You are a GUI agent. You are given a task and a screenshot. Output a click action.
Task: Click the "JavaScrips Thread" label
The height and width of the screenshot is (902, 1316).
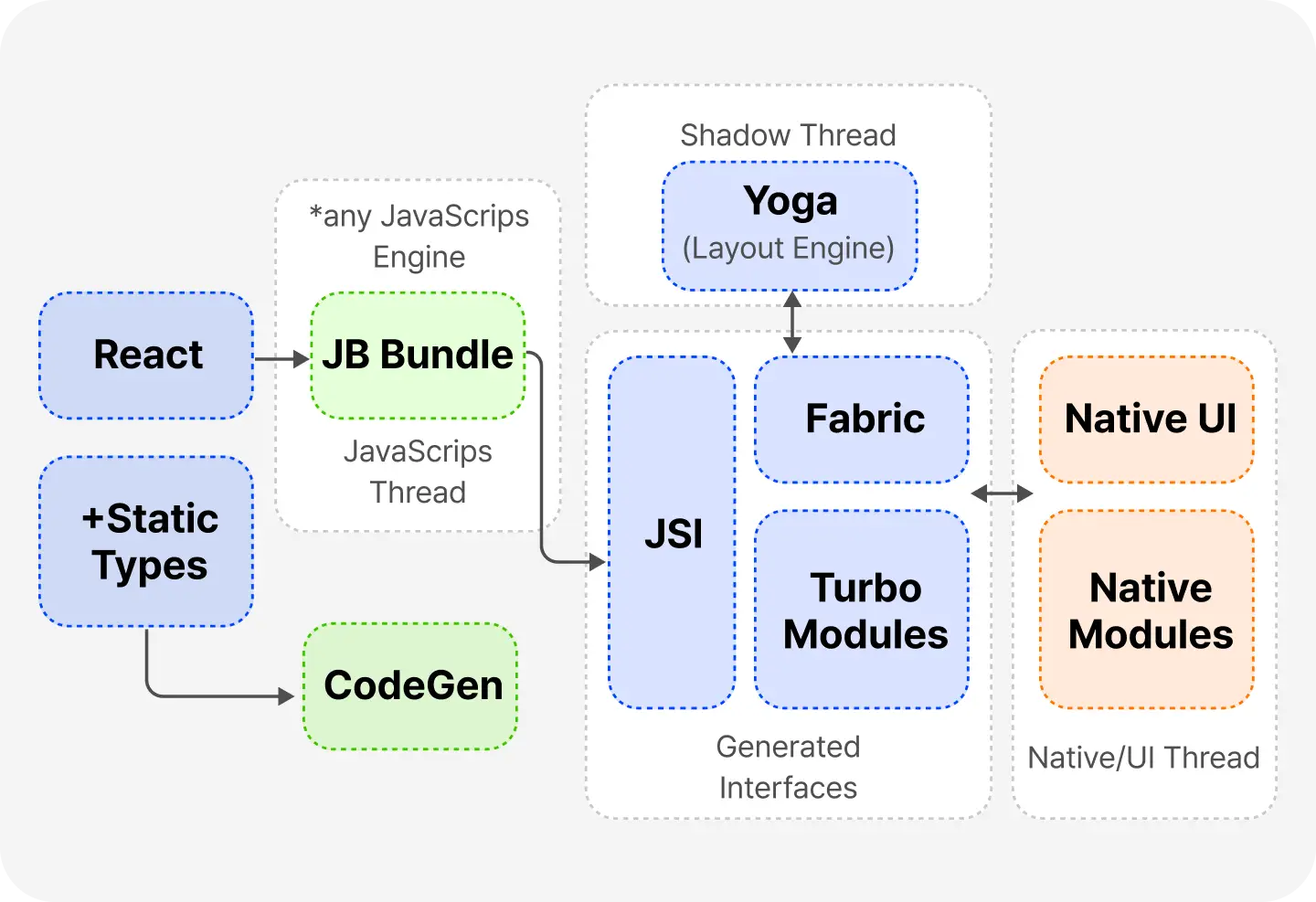coord(418,472)
